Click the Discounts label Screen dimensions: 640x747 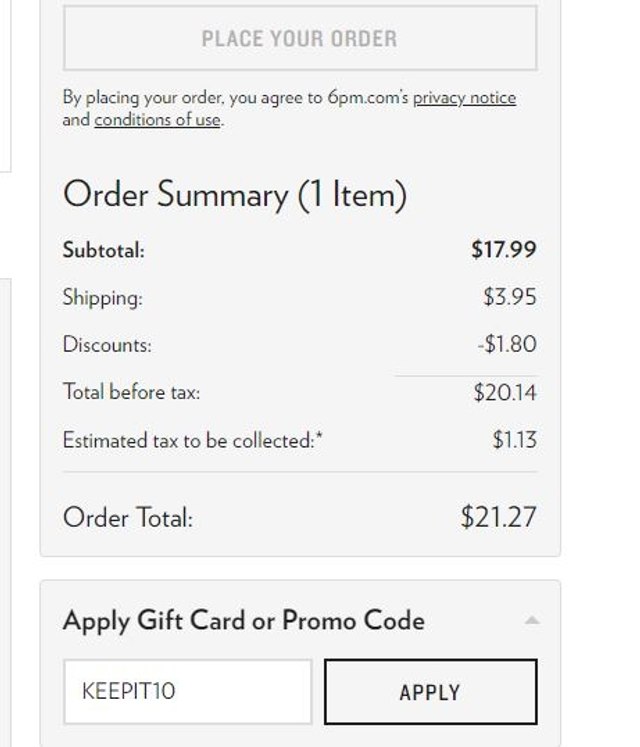[107, 344]
